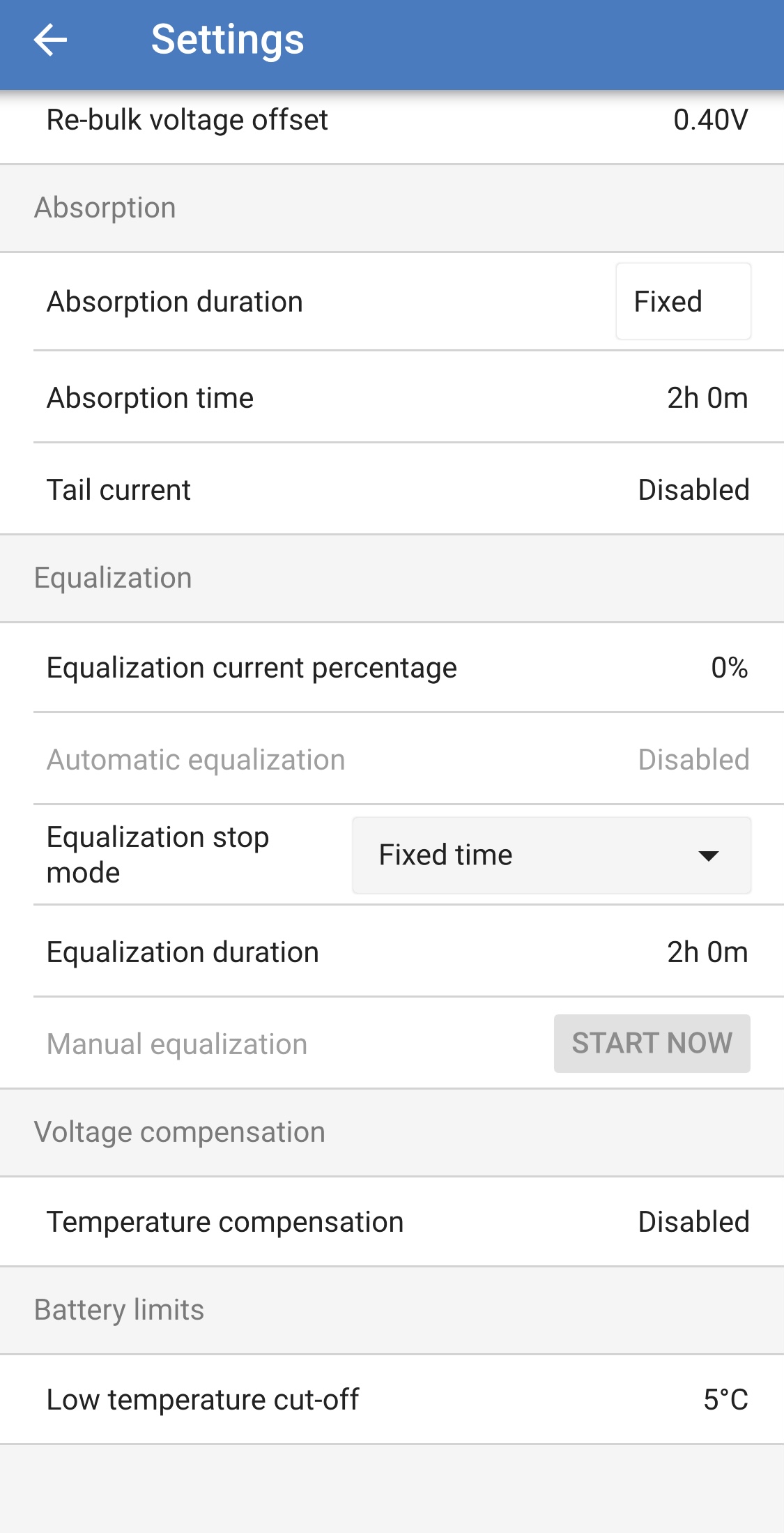784x1533 pixels.
Task: Open the Absorption time setting
Action: [707, 398]
